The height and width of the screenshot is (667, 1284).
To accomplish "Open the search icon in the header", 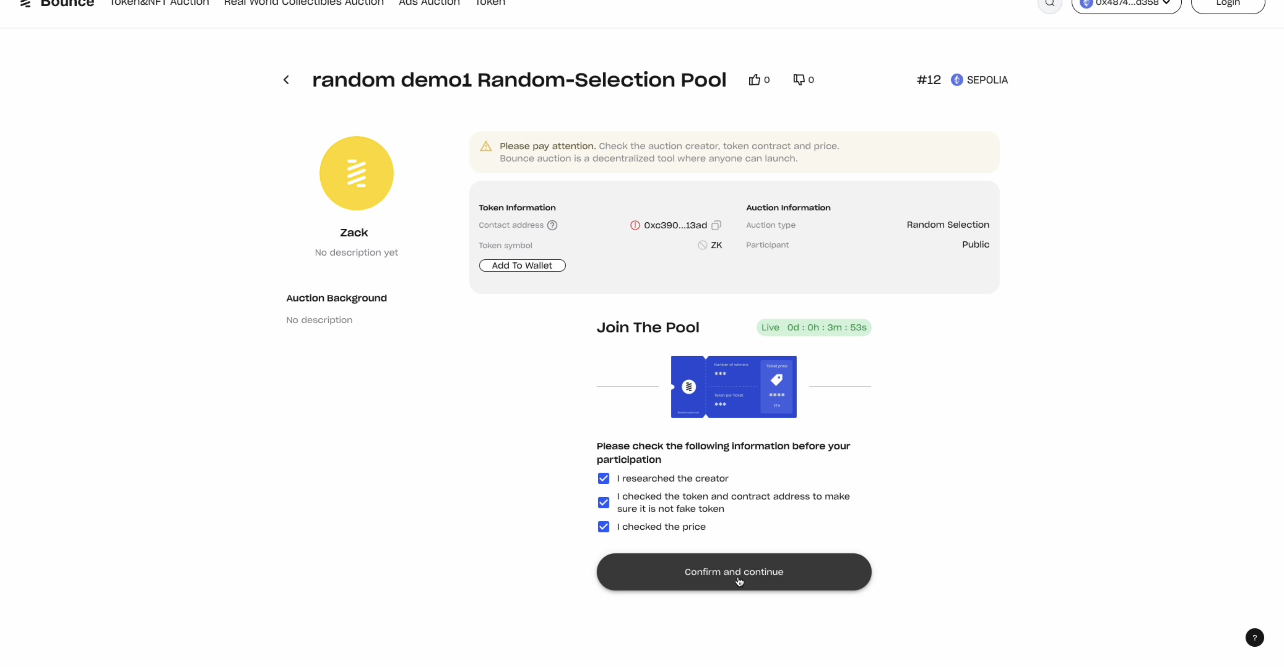I will point(1050,3).
